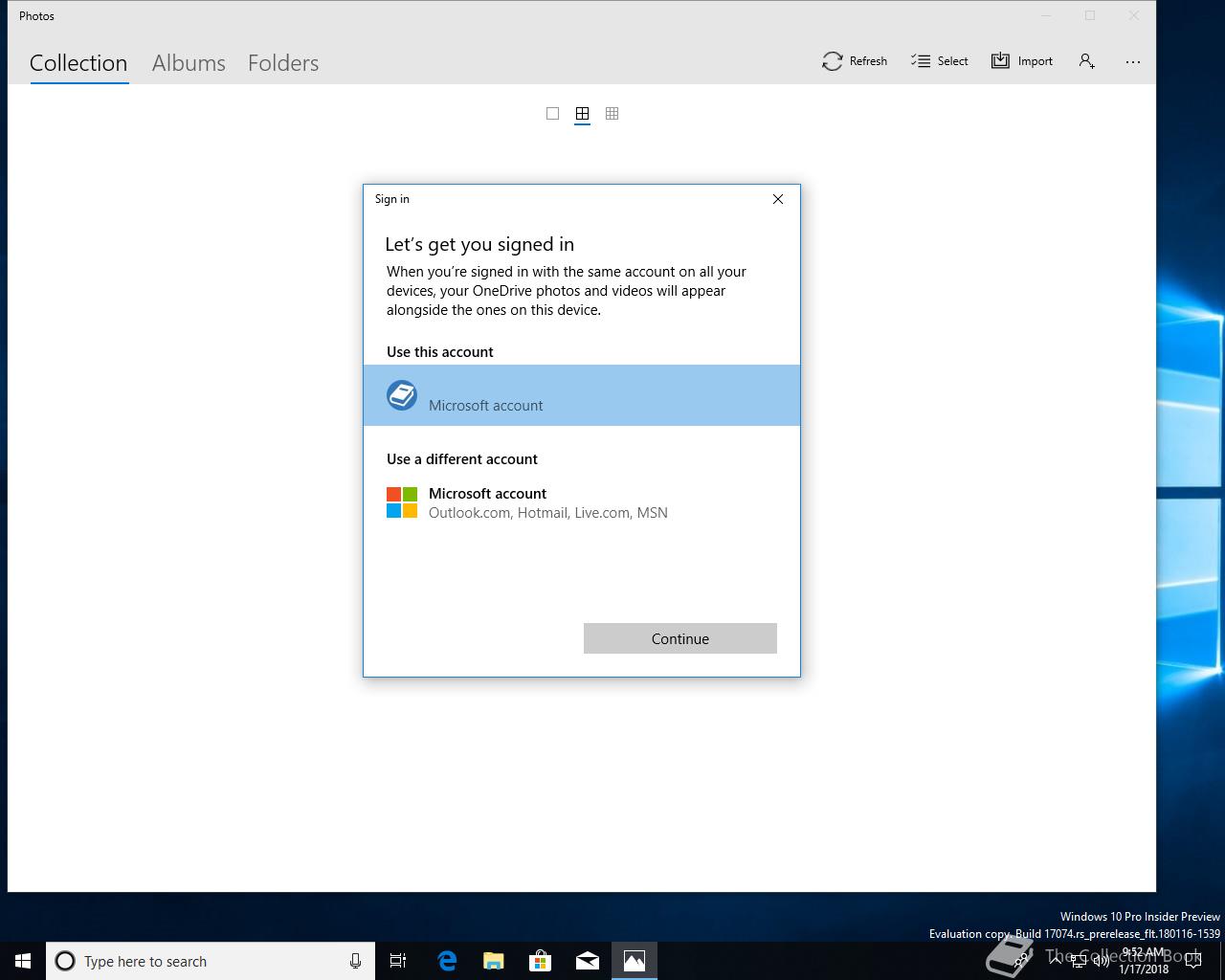Open Task View from the taskbar
Screen dimensions: 1225x980
(x=398, y=961)
